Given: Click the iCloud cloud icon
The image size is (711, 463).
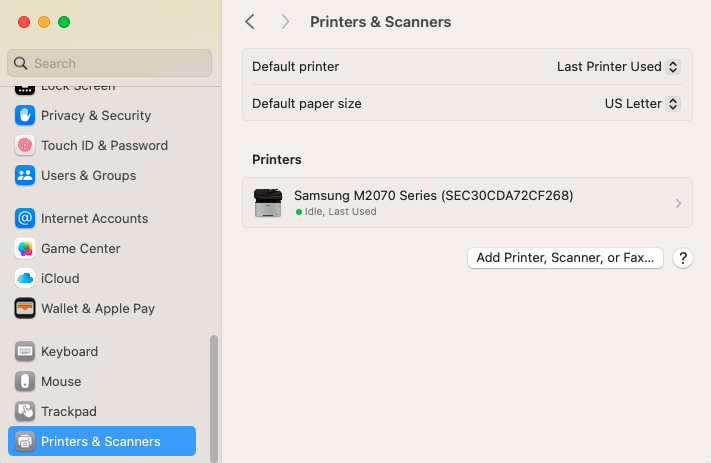Looking at the screenshot, I should tap(25, 278).
